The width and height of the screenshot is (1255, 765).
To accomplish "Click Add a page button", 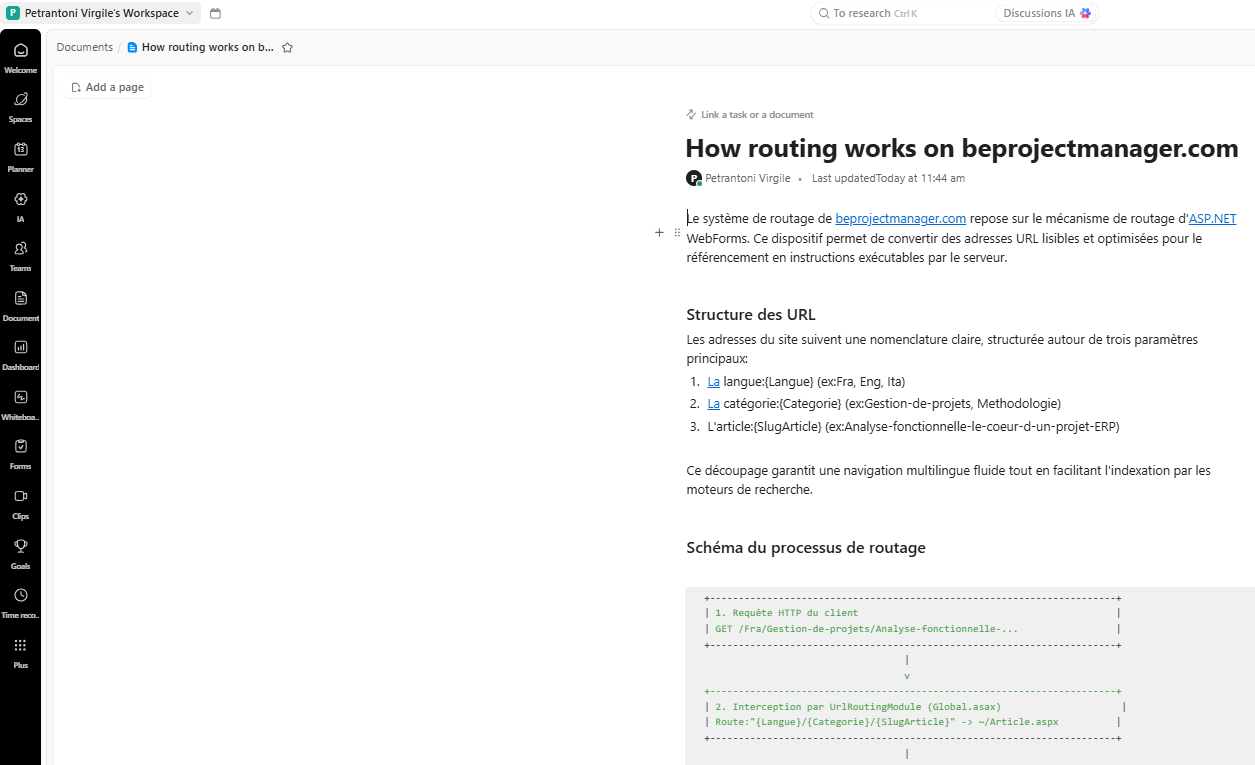I will click(107, 87).
